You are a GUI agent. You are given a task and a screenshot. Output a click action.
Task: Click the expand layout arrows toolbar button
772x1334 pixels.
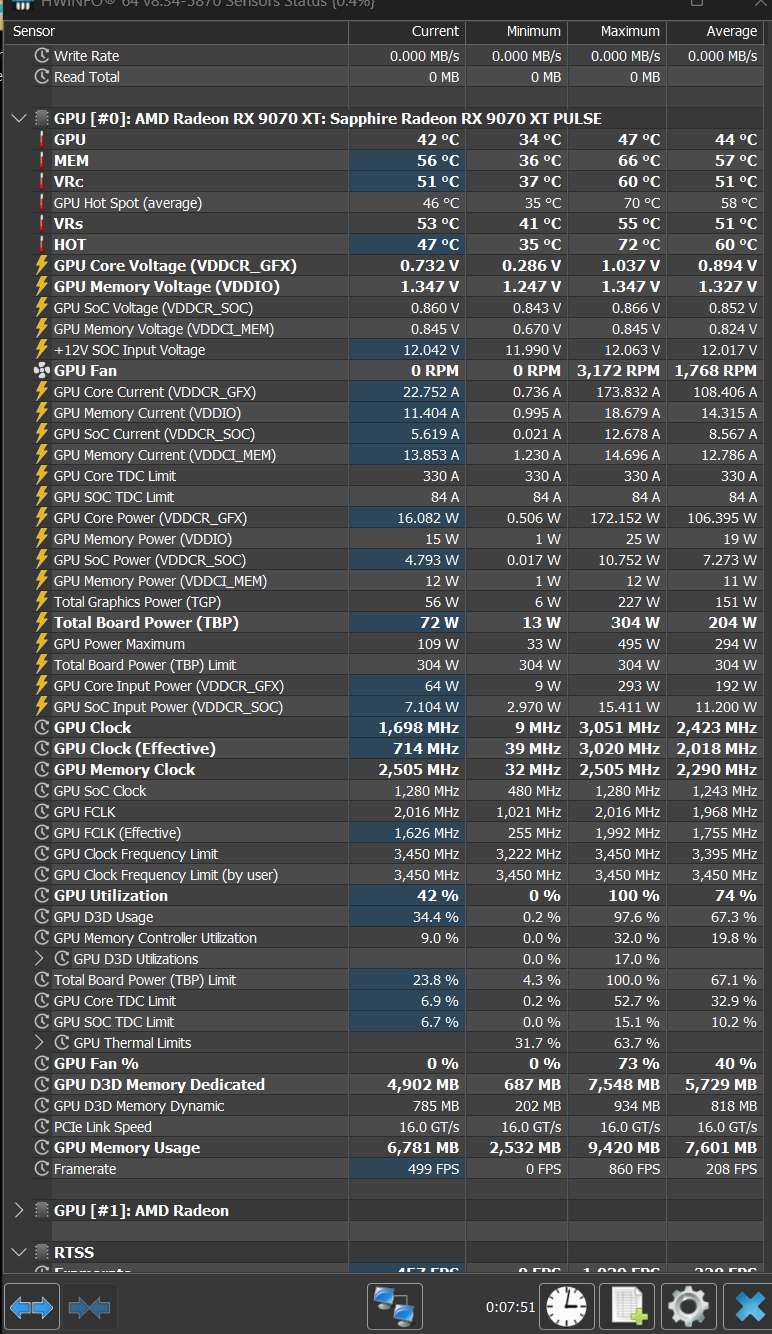click(x=32, y=1307)
